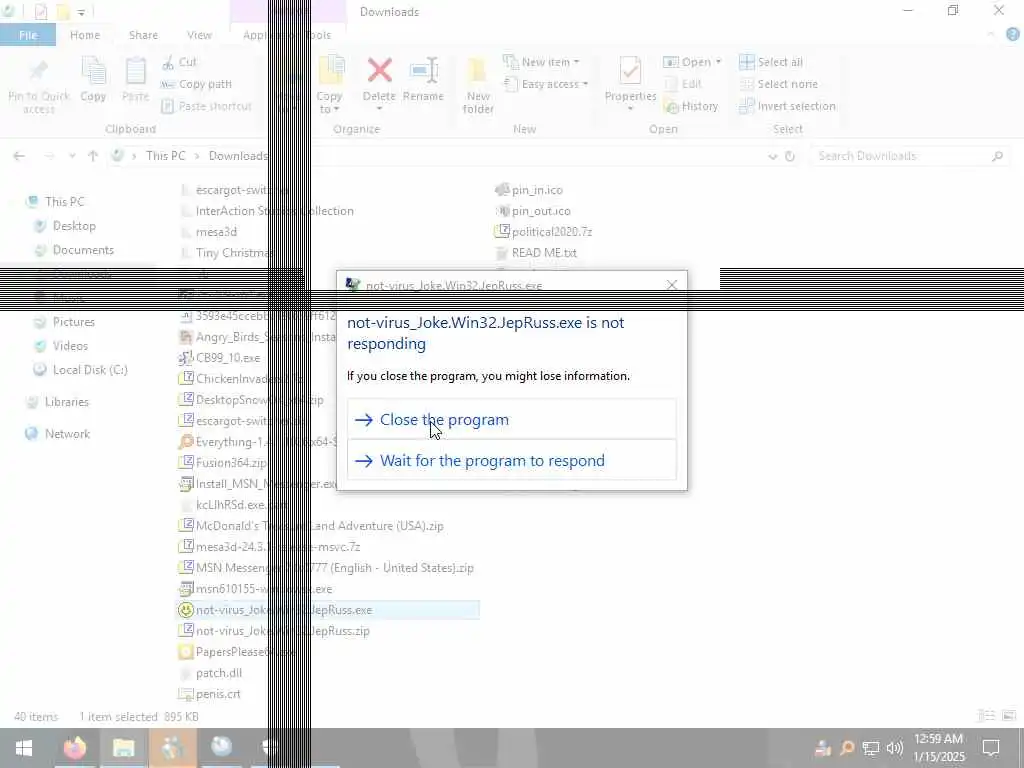Select the Fusion364.zip file

(223, 462)
